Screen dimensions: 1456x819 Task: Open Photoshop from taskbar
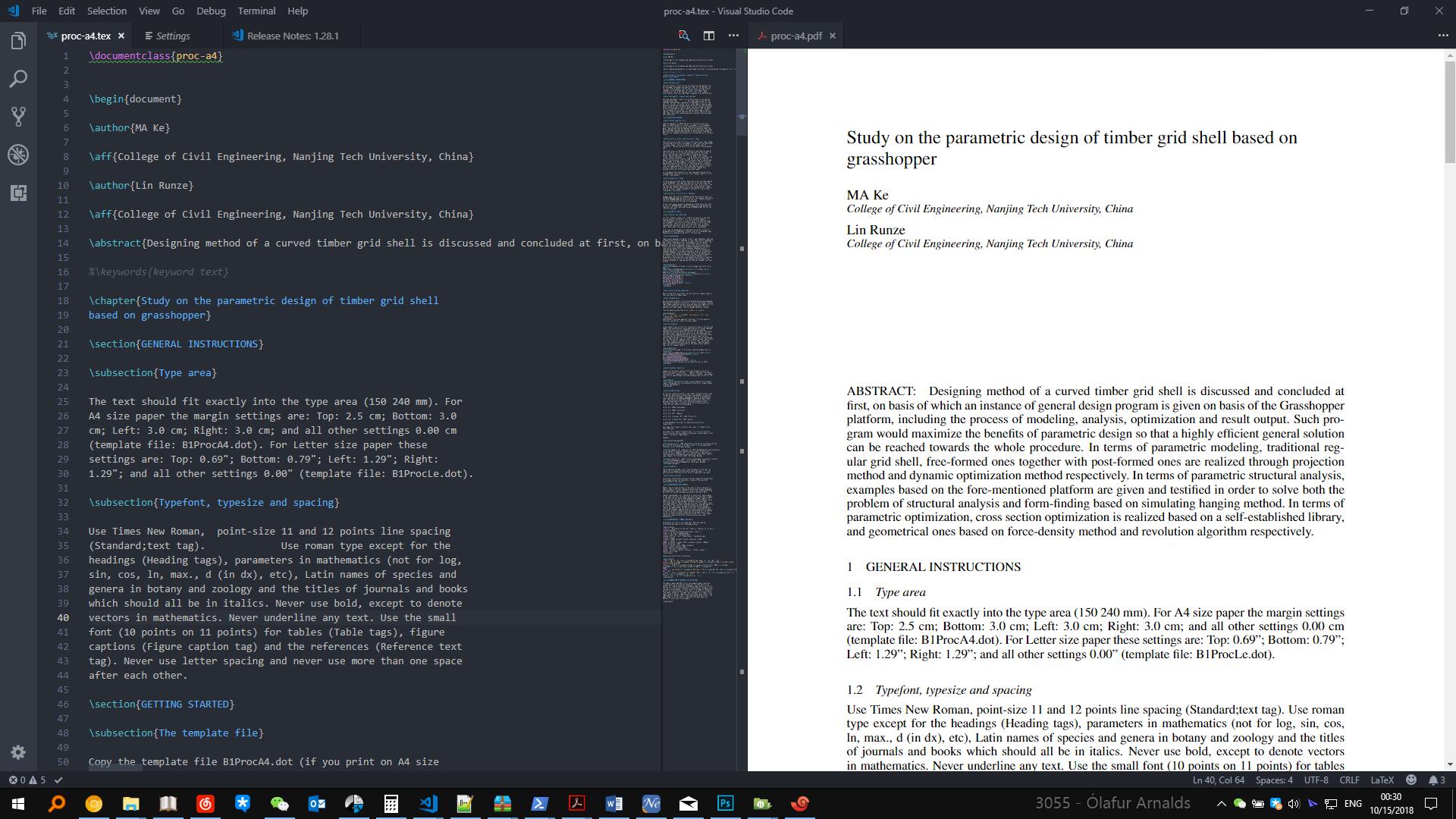click(726, 803)
